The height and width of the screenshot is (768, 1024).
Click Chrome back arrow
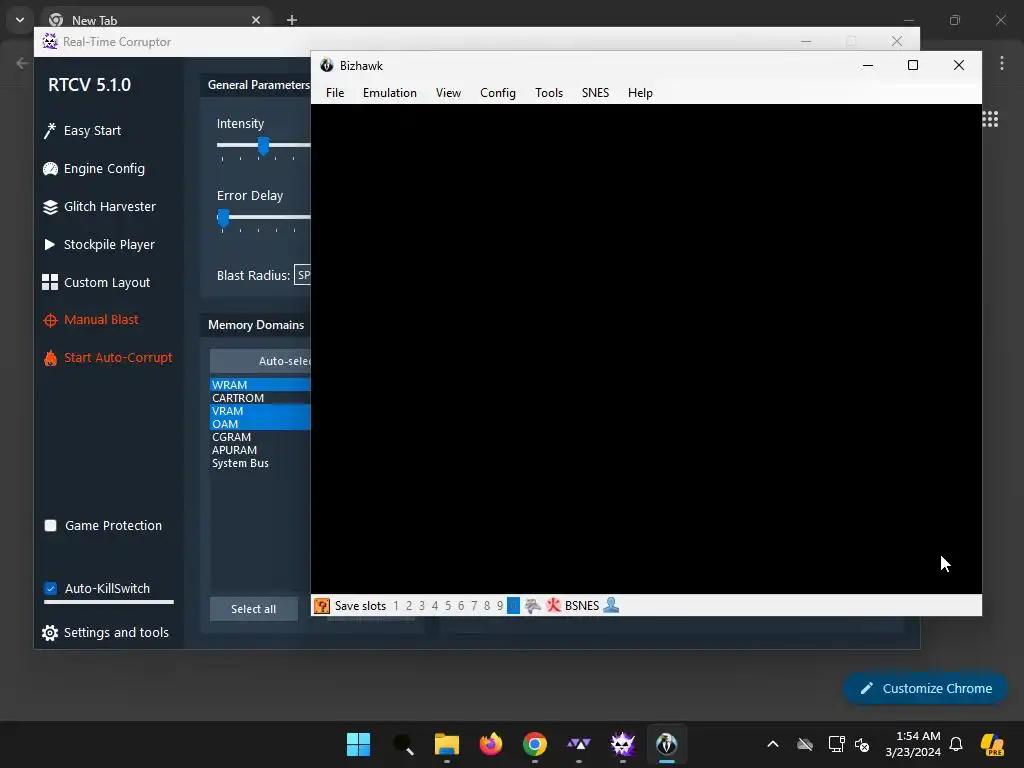(22, 63)
